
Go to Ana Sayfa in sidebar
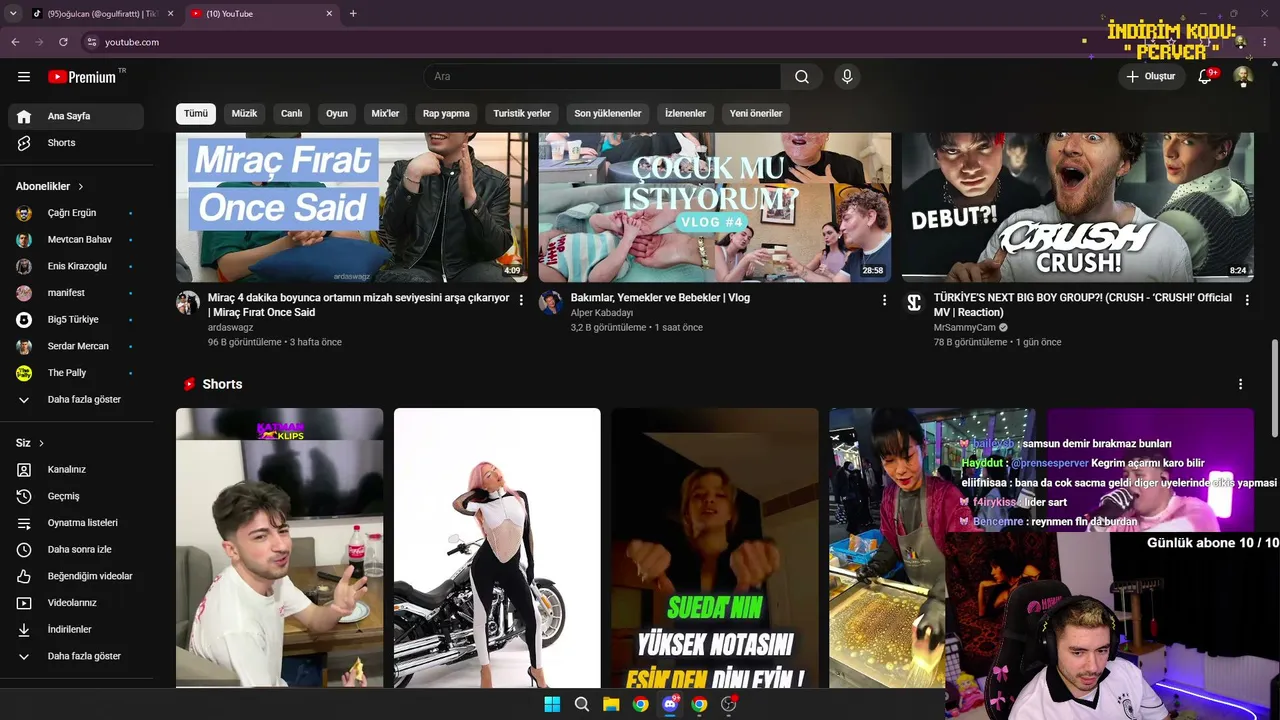click(x=76, y=116)
